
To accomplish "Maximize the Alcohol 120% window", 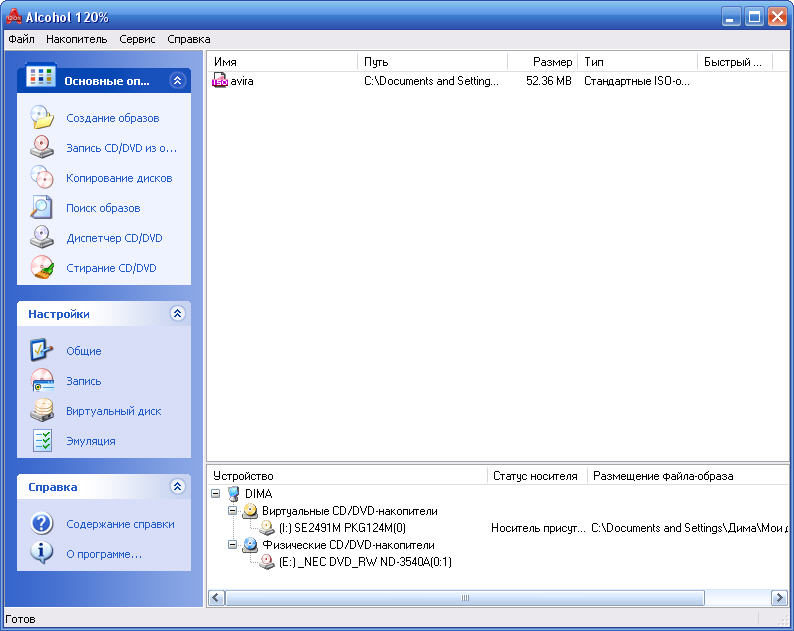I will coord(753,17).
